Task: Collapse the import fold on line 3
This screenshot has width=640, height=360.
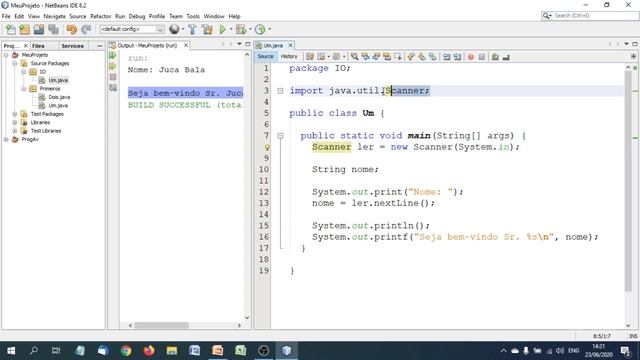Action: point(280,91)
